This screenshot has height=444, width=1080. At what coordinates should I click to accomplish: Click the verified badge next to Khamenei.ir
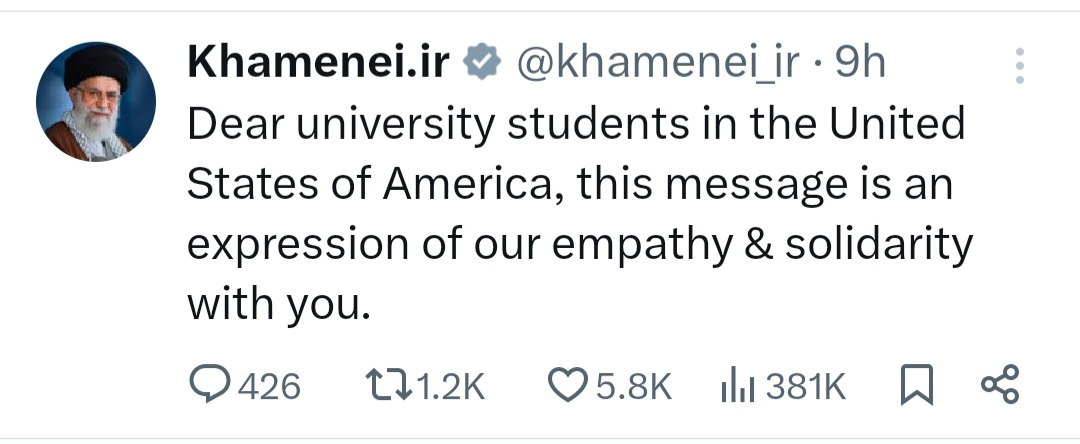pyautogui.click(x=484, y=66)
